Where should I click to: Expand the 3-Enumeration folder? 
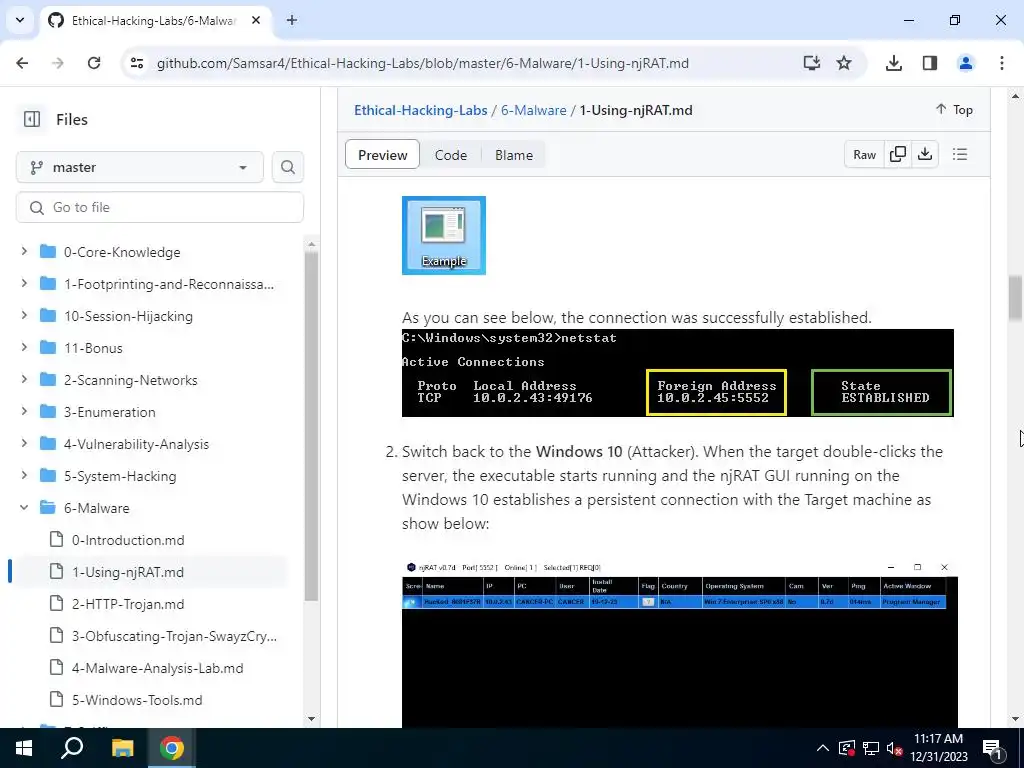click(24, 411)
